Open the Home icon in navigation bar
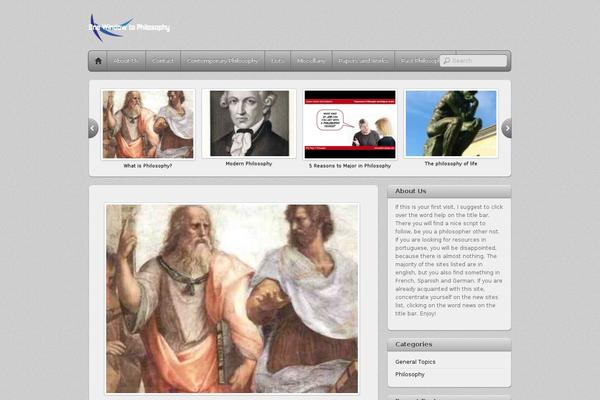The height and width of the screenshot is (400, 600). [98, 61]
